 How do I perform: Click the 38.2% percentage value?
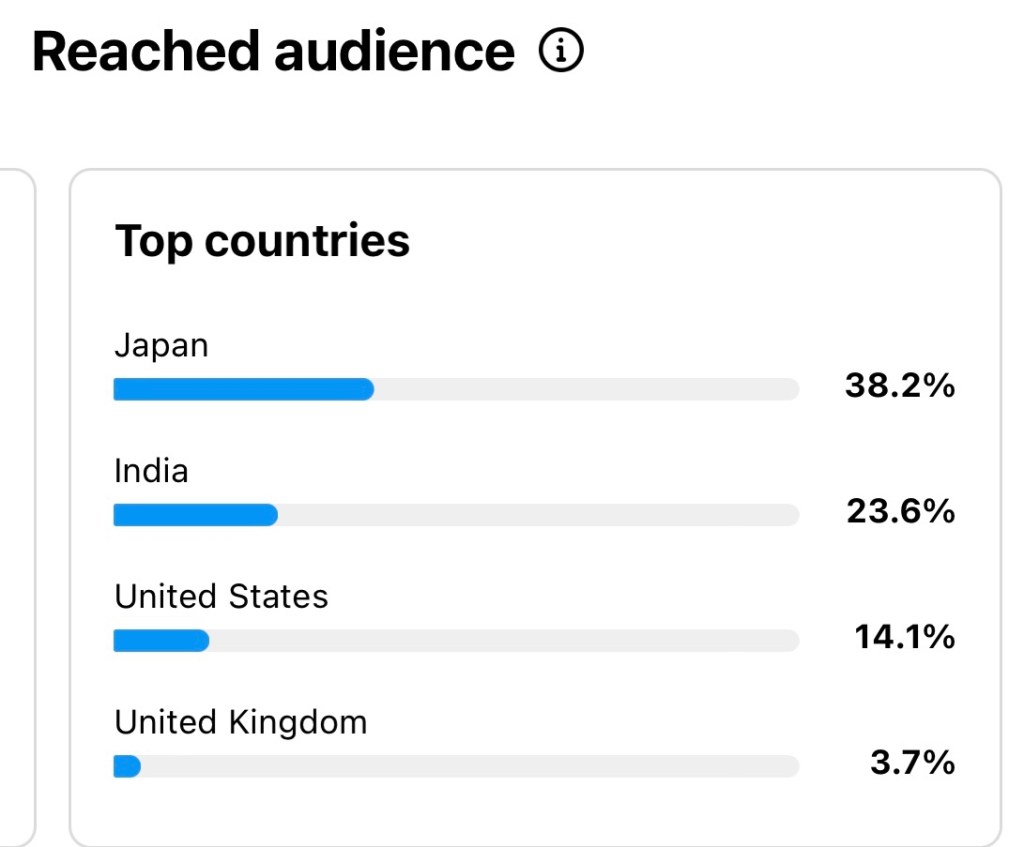(899, 386)
